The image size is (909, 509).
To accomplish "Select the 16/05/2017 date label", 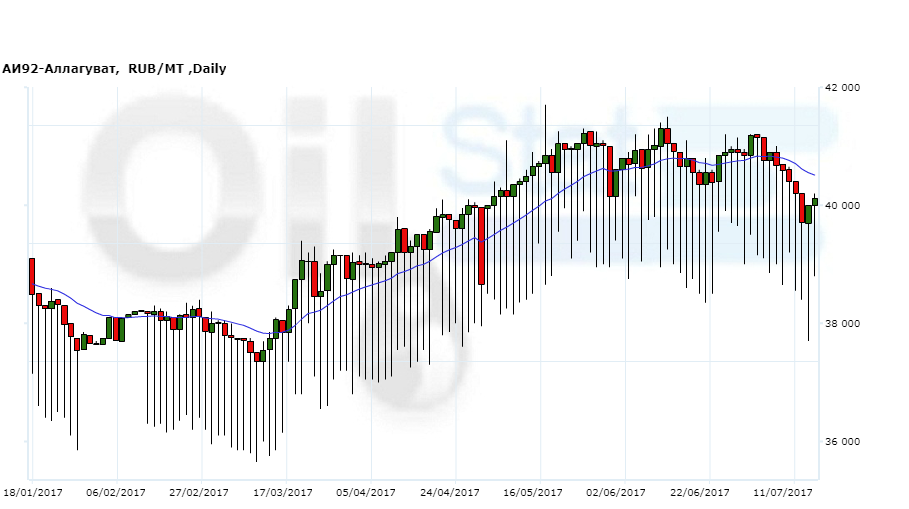I will [x=534, y=493].
